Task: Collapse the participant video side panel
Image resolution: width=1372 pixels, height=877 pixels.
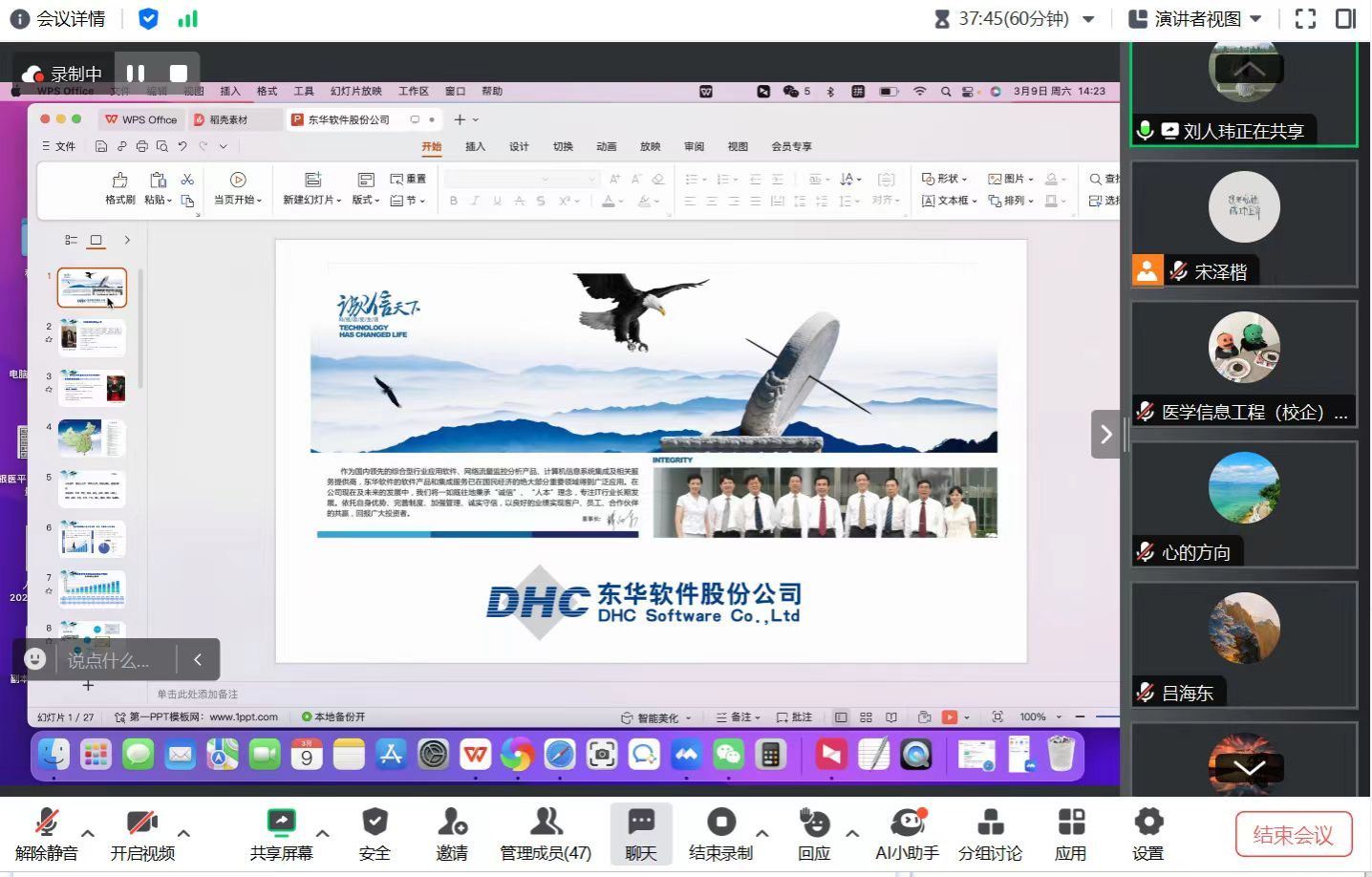Action: [1105, 435]
